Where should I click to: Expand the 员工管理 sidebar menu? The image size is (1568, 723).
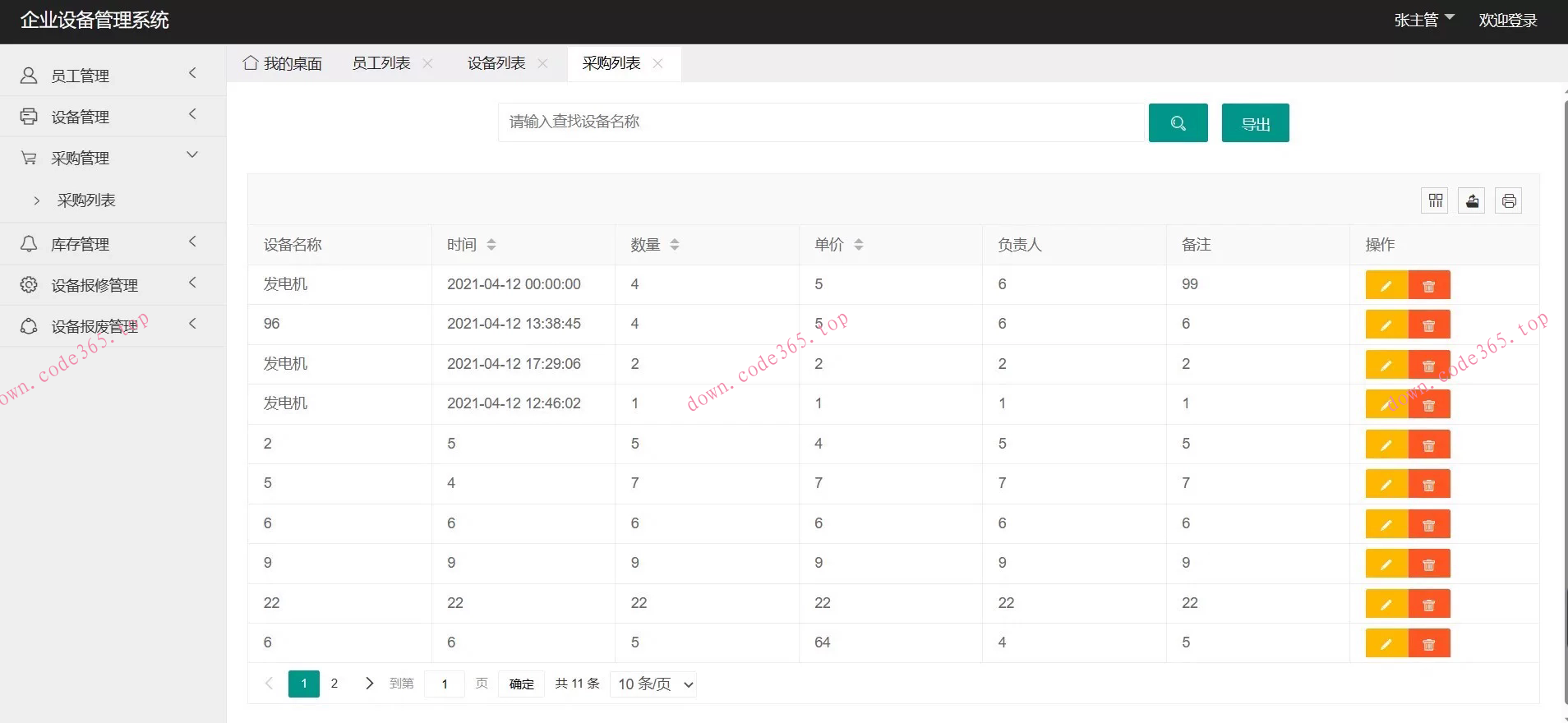112,76
